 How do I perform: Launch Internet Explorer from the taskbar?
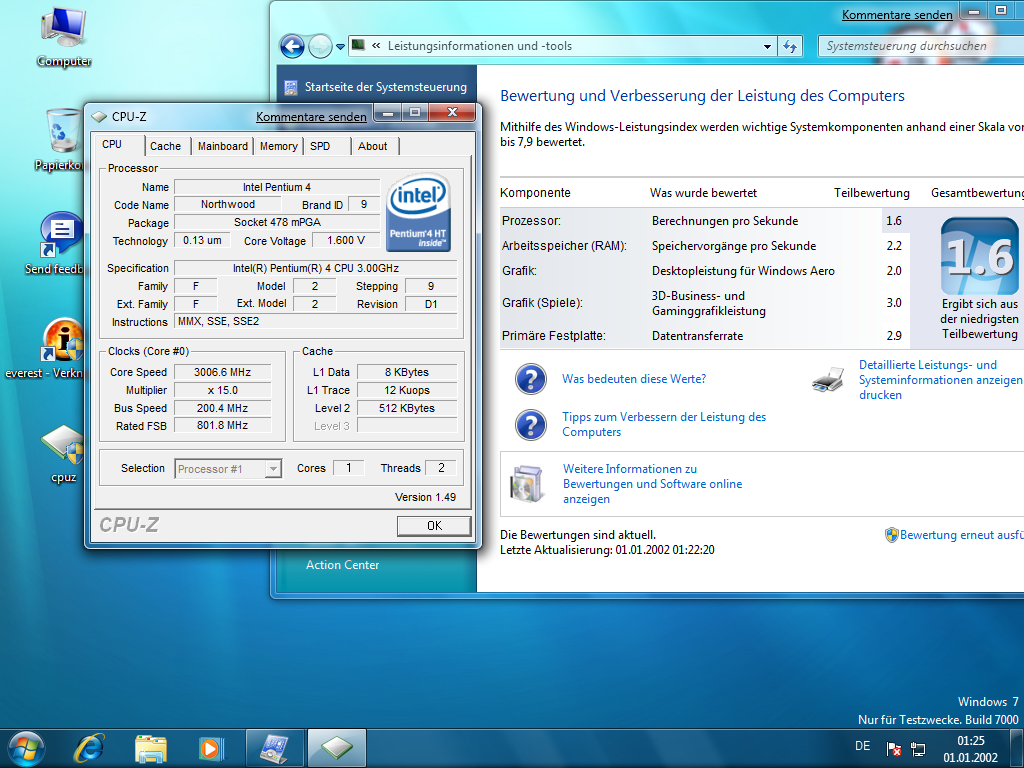coord(90,747)
